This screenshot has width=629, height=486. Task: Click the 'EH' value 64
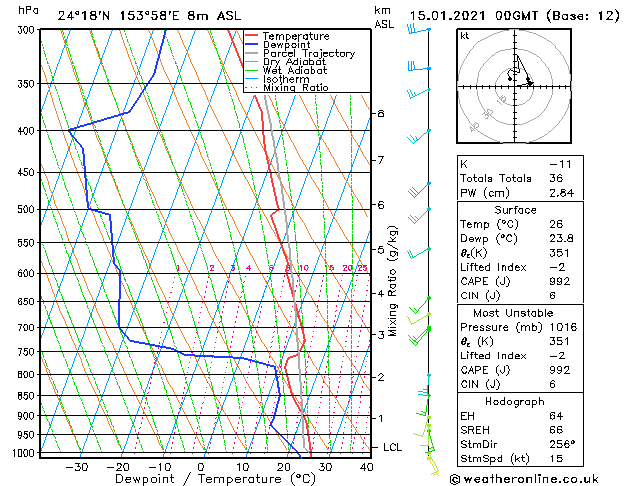tap(556, 416)
